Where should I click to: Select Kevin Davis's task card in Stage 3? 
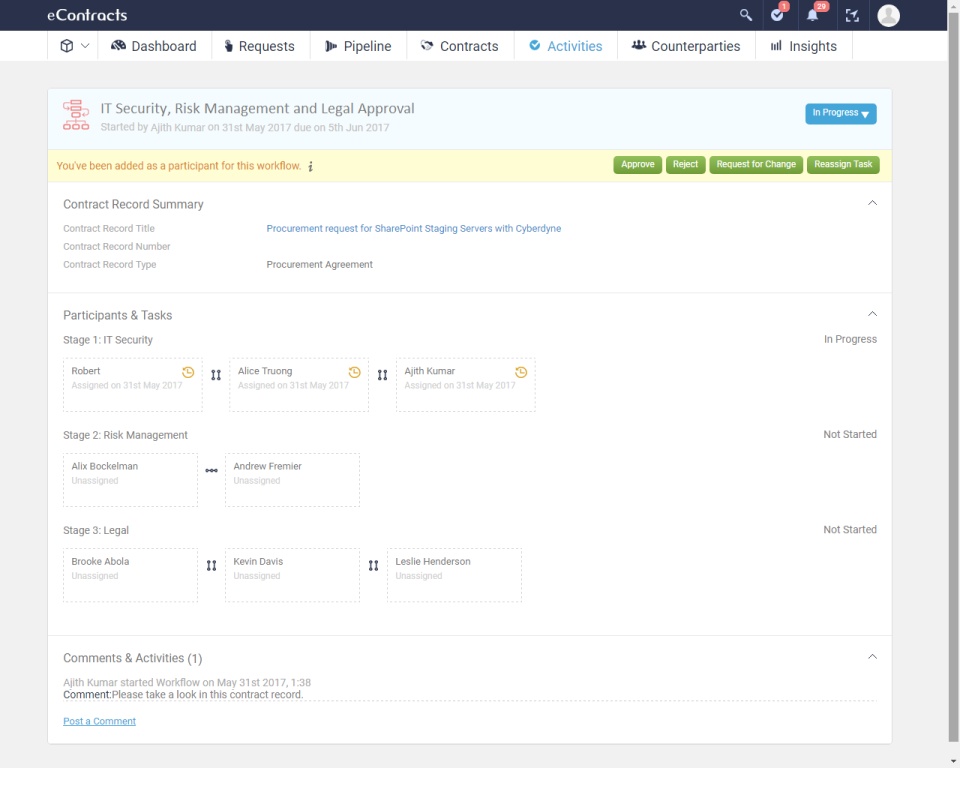[292, 575]
